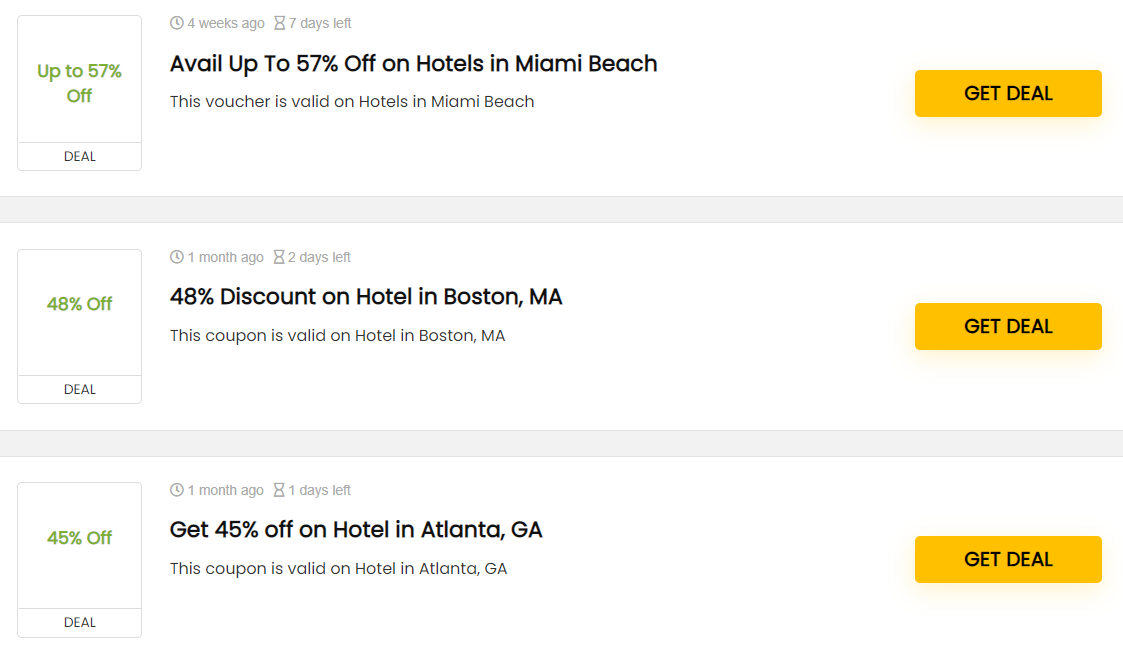The height and width of the screenshot is (657, 1123).
Task: Click the DEAL label under 45% Off
Action: tap(80, 622)
